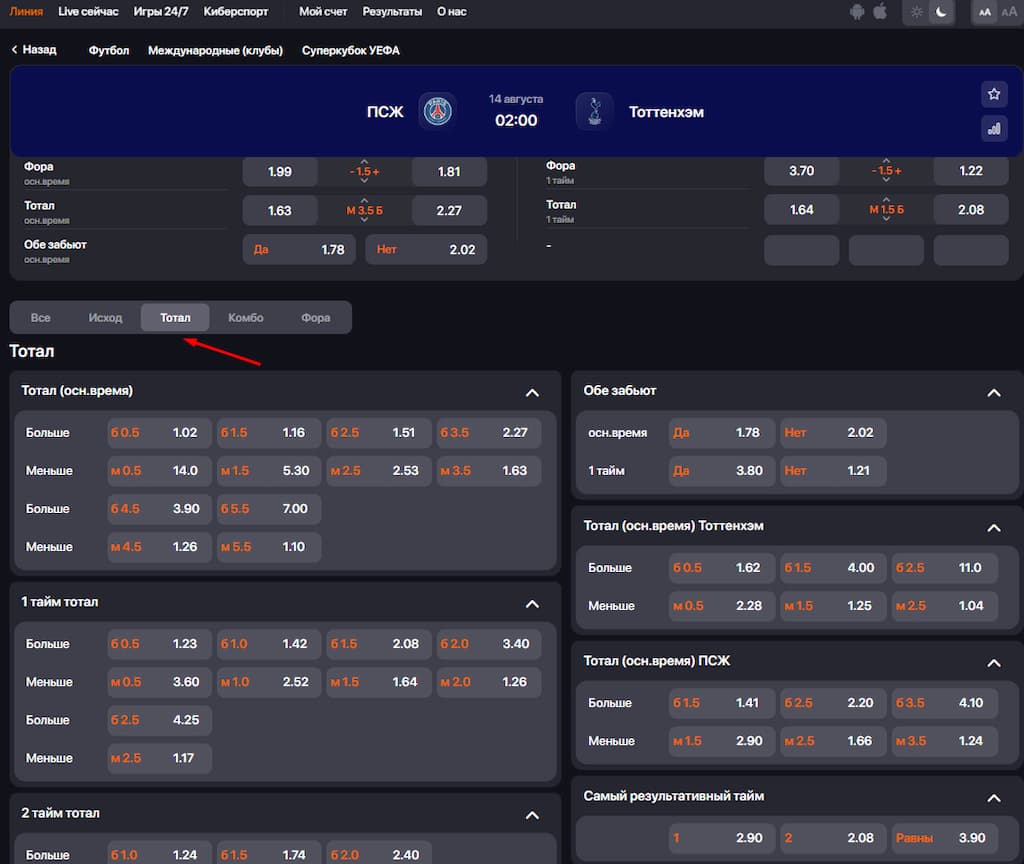Select Больше Б 0.5 at 1.02 main time
Viewport: 1024px width, 864px height.
click(159, 432)
